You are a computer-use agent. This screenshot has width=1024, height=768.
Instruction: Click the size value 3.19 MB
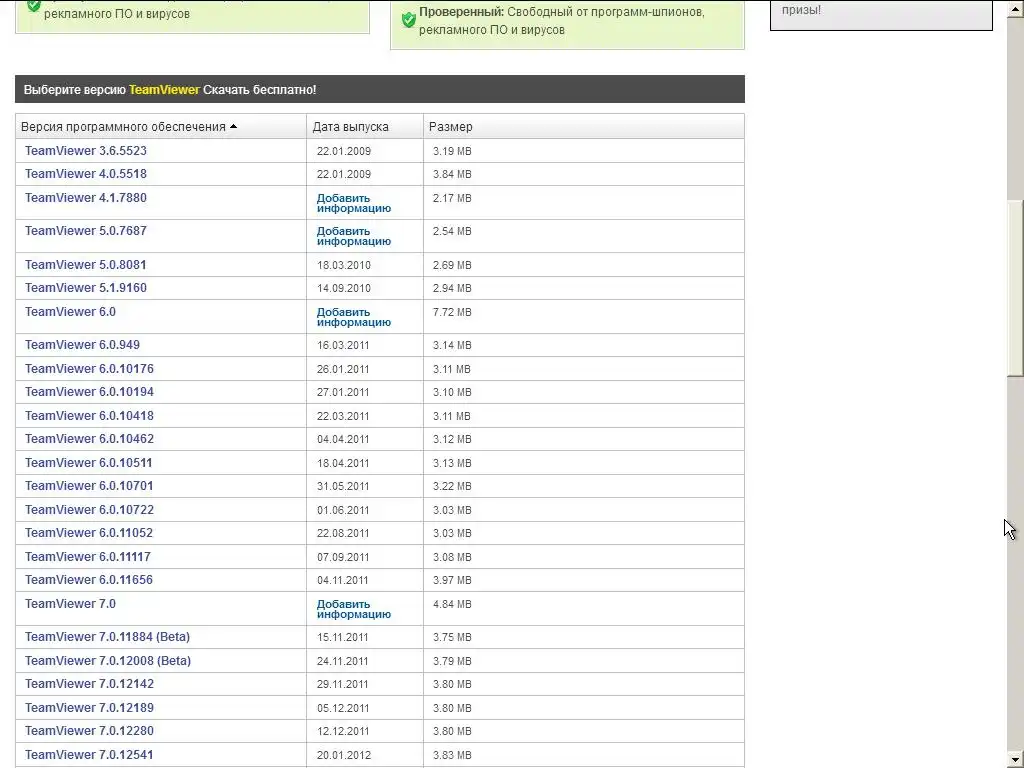pos(452,152)
